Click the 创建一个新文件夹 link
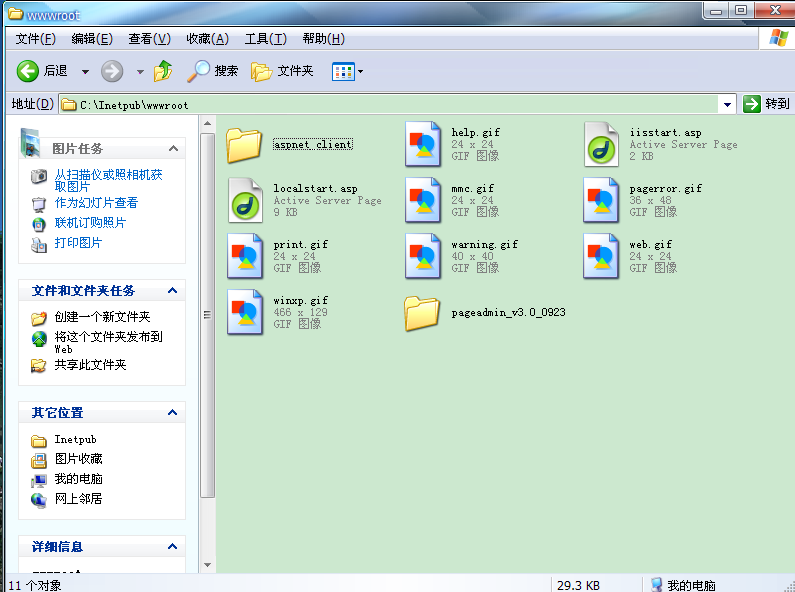The height and width of the screenshot is (592, 795). 102,317
